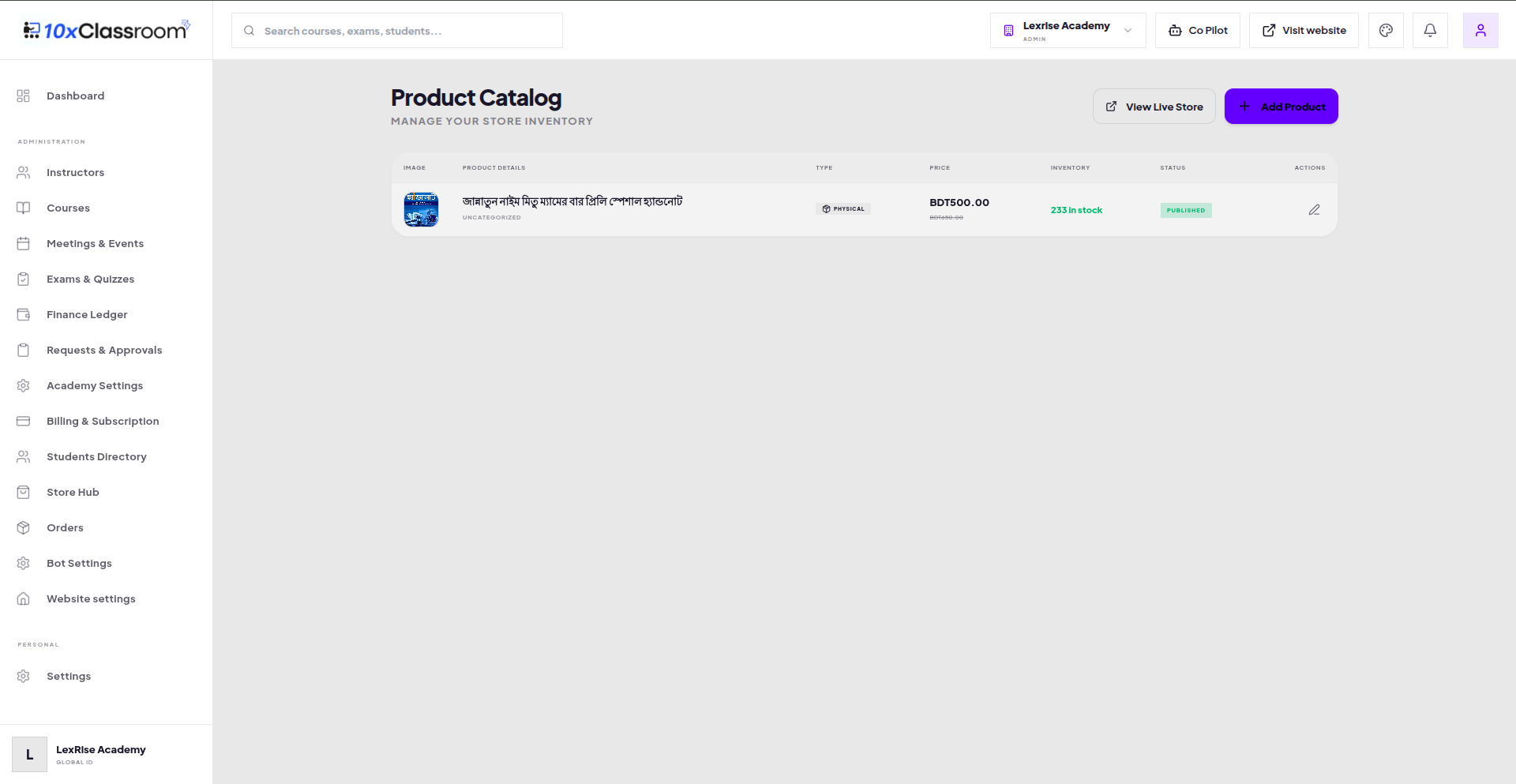Open Co Pilot
This screenshot has width=1516, height=784.
click(1197, 30)
